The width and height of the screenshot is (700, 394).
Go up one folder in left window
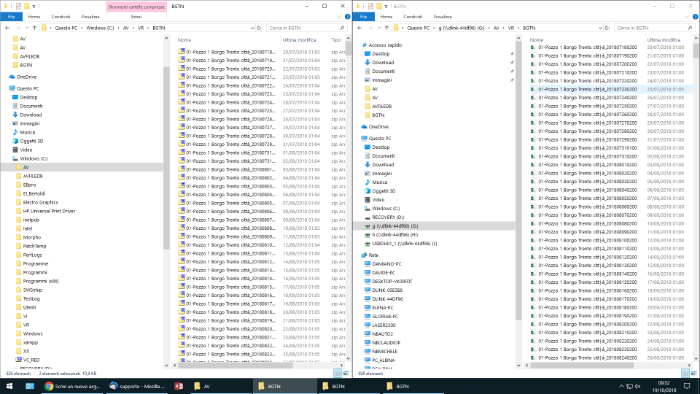point(34,28)
